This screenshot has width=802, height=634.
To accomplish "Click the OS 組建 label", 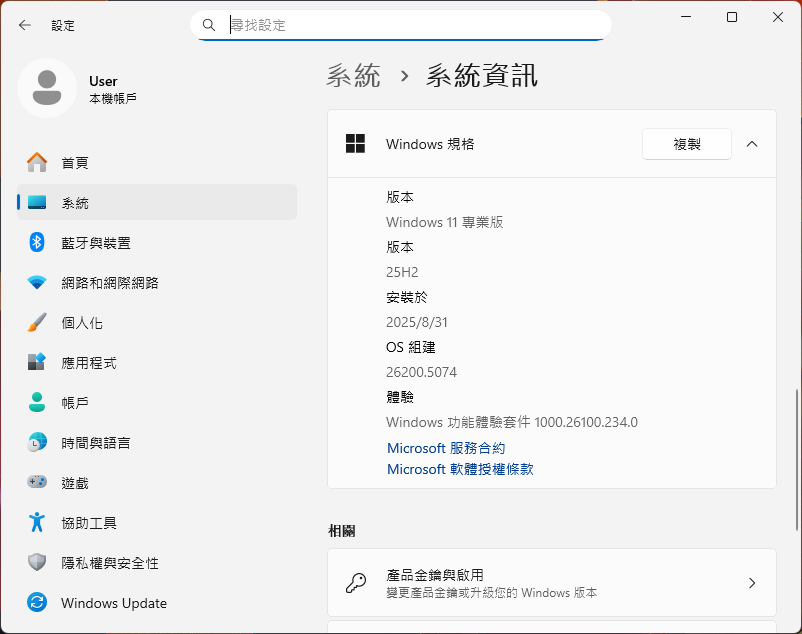I will [411, 347].
